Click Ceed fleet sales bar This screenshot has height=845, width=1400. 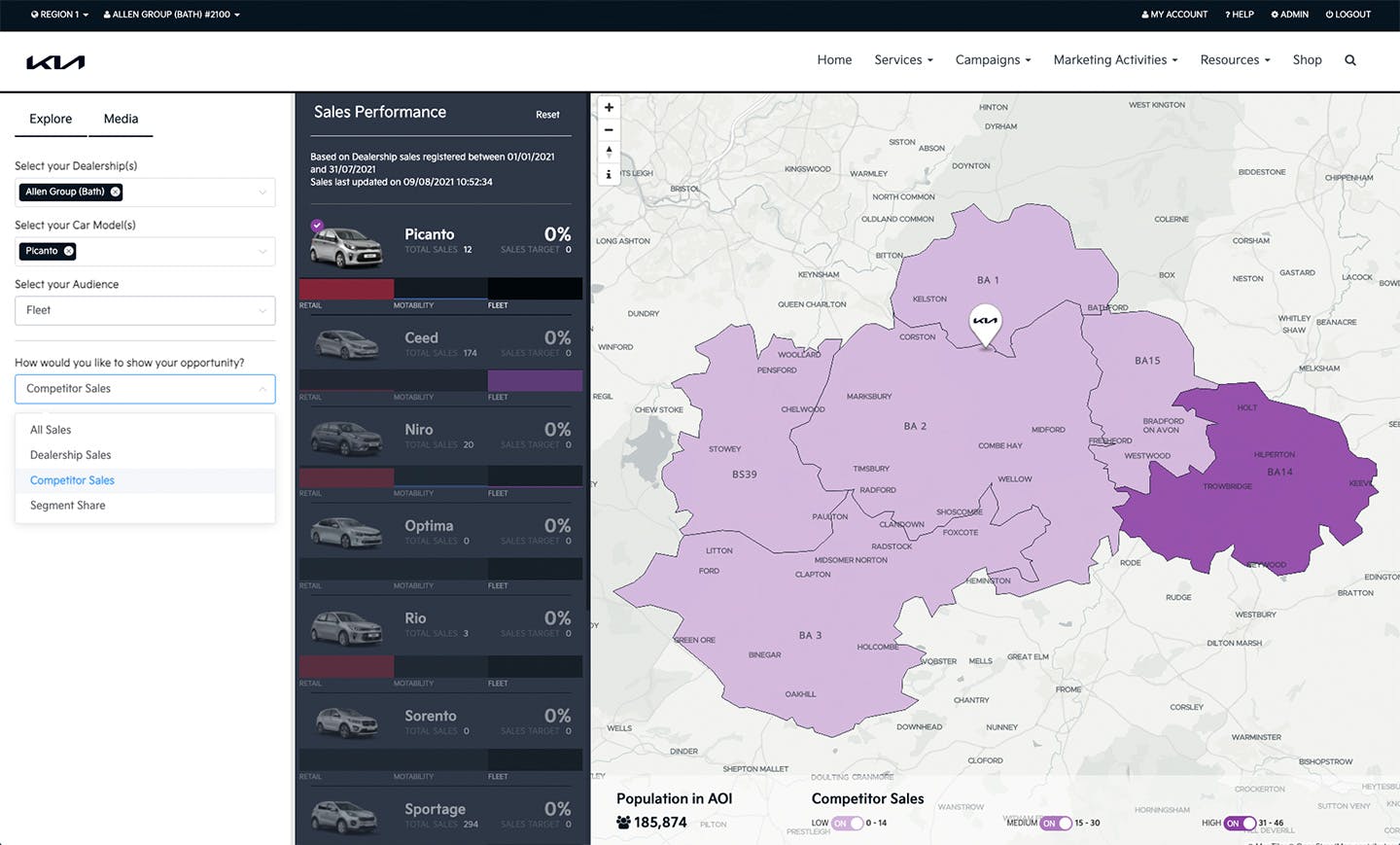[535, 380]
